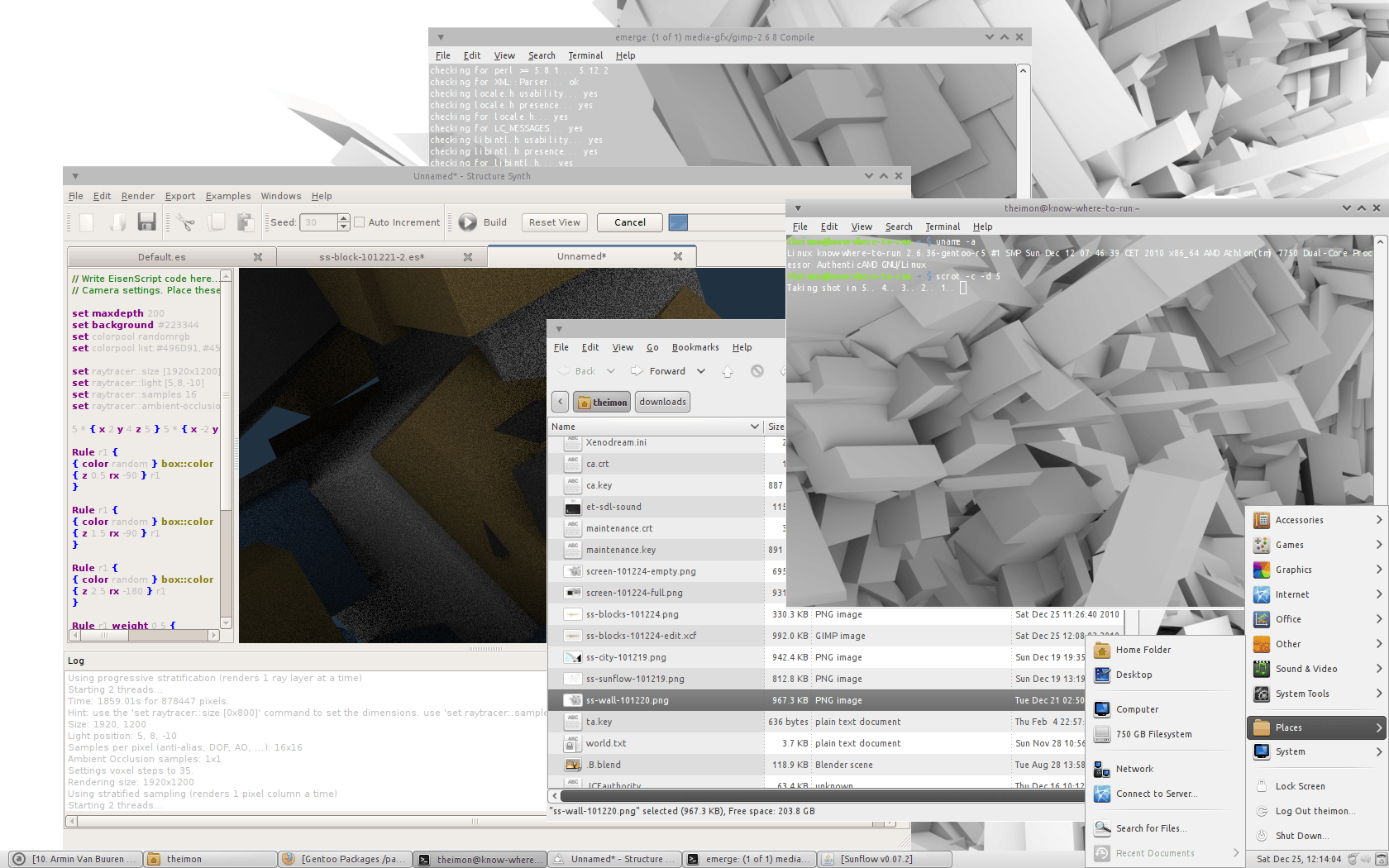1389x868 pixels.
Task: Click the Stop icon in file manager toolbar
Action: tap(757, 371)
